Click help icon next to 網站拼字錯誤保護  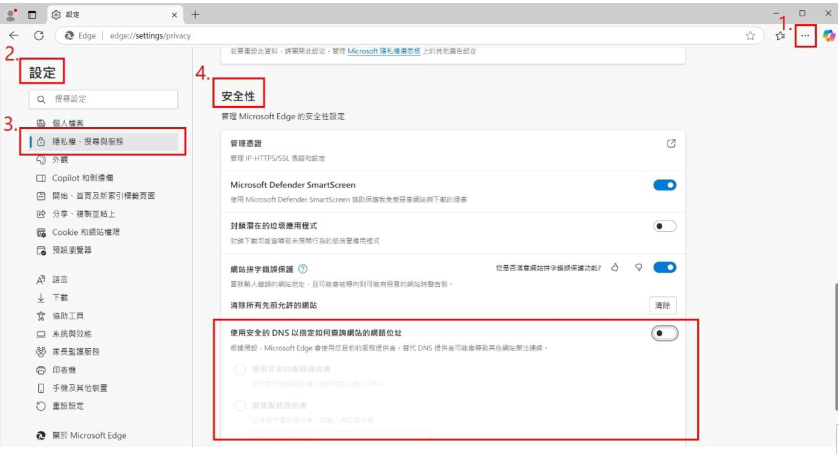click(303, 269)
